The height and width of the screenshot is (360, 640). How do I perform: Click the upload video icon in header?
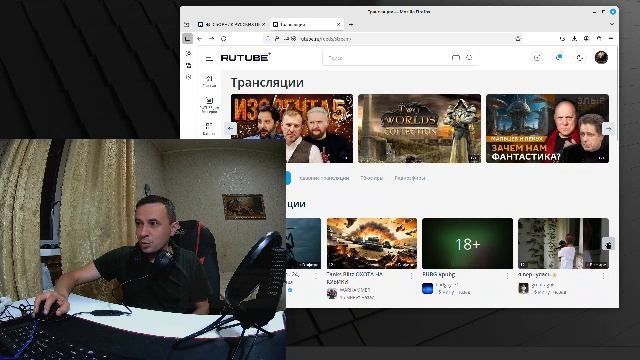tap(537, 58)
